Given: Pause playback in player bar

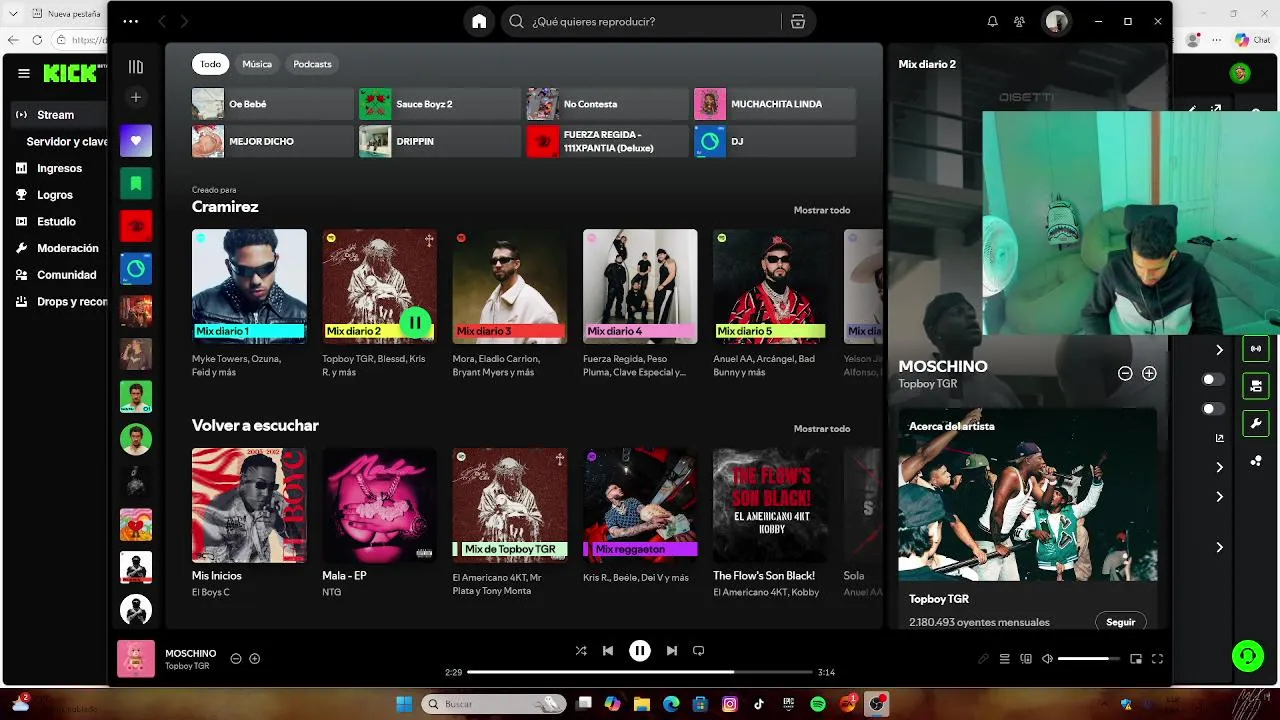Looking at the screenshot, I should [640, 651].
